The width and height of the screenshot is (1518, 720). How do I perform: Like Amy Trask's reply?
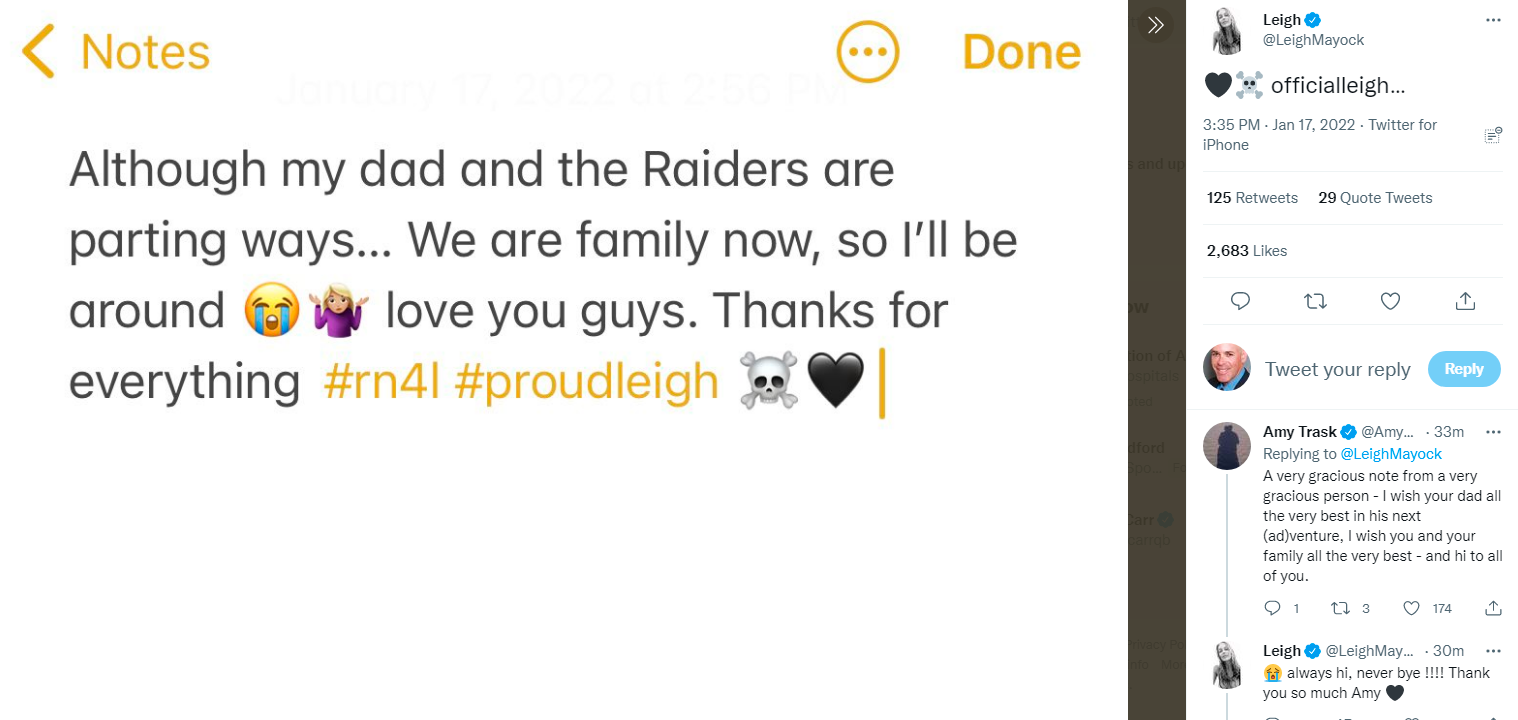1411,608
